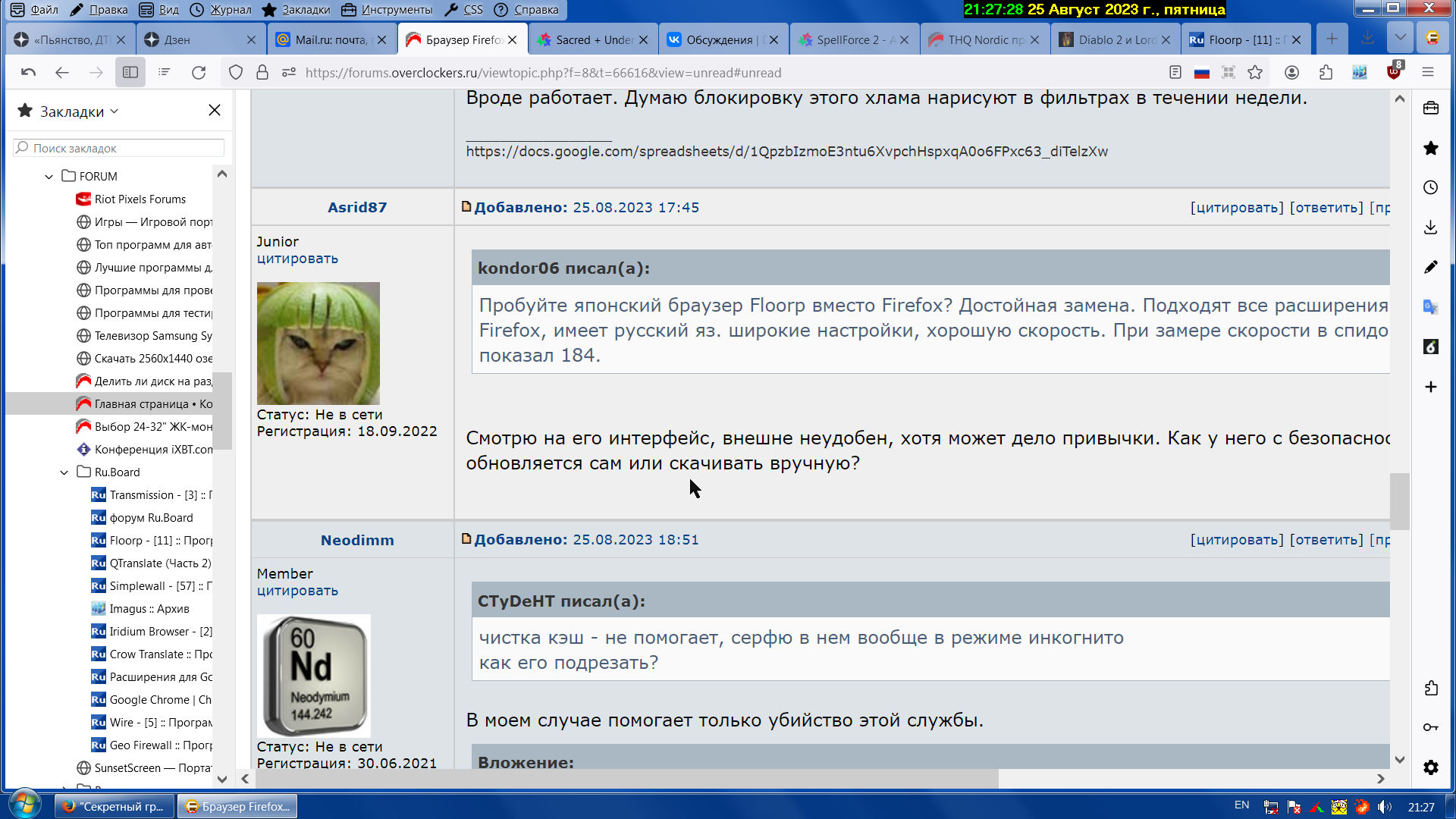
Task: Open a new tab with plus button
Action: coord(1332,39)
